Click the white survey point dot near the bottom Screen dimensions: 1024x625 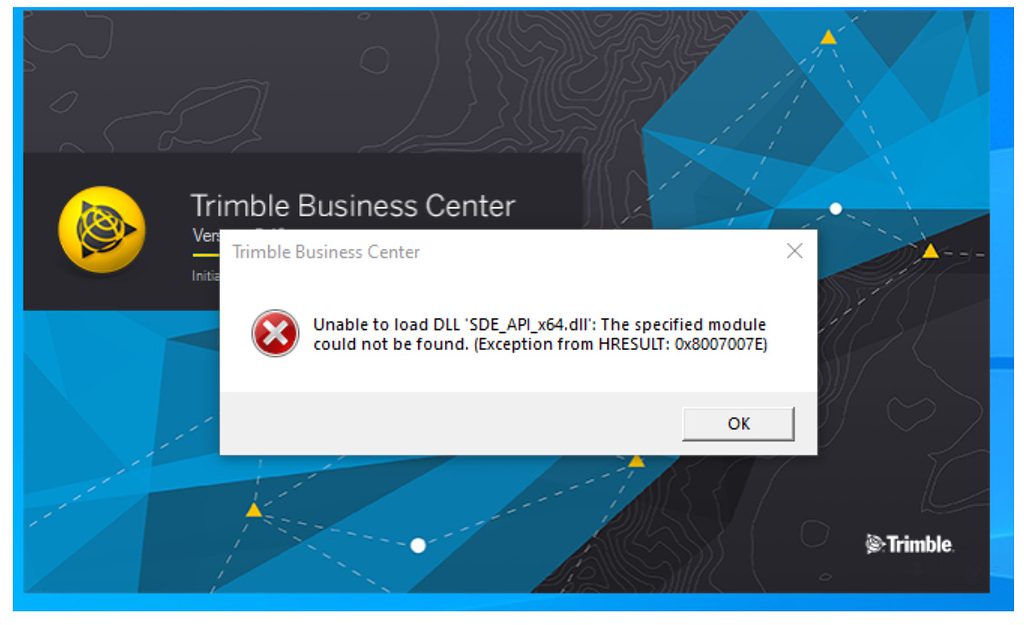tap(418, 545)
